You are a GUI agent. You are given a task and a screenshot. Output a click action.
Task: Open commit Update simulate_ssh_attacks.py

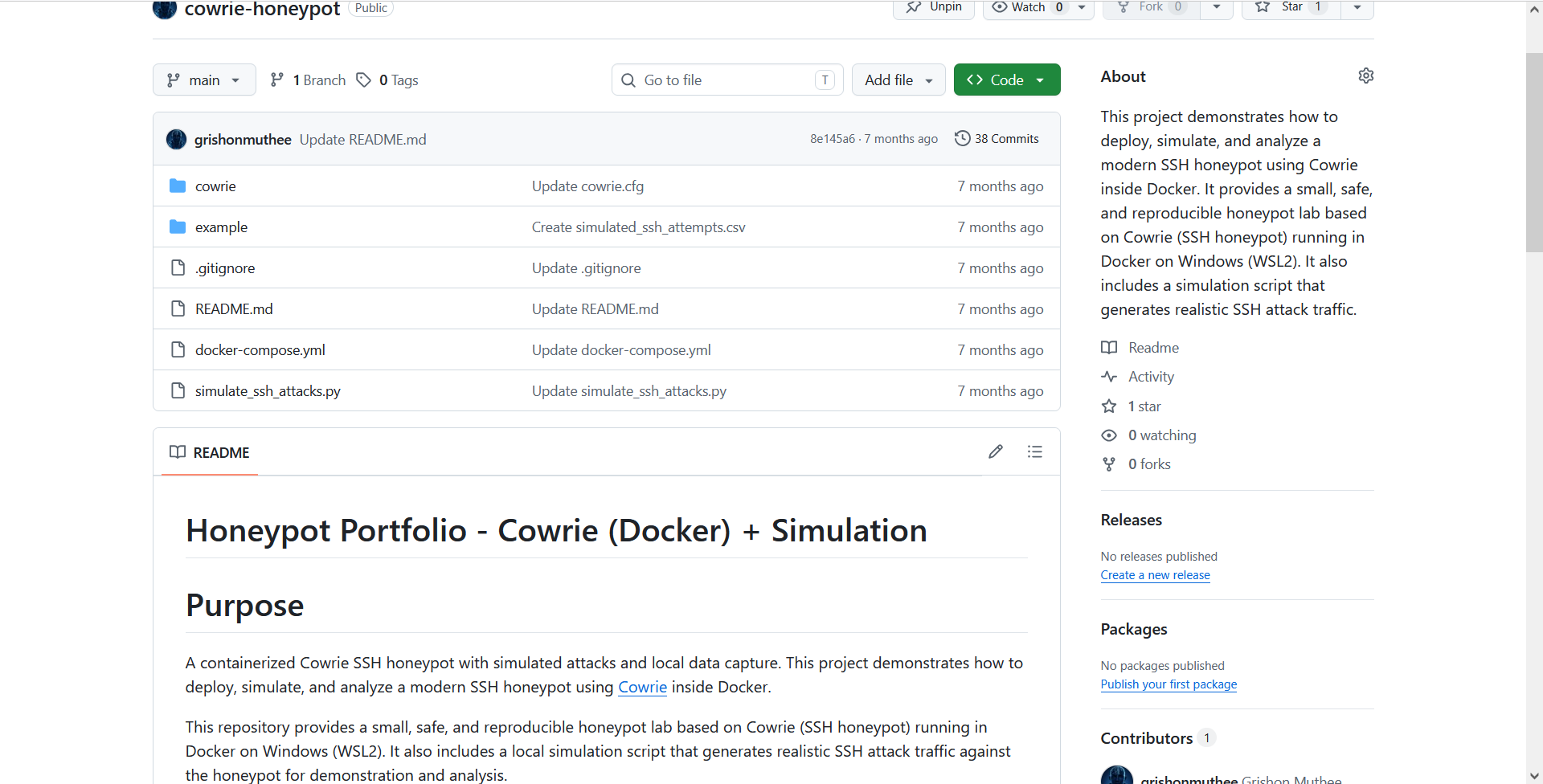[629, 390]
